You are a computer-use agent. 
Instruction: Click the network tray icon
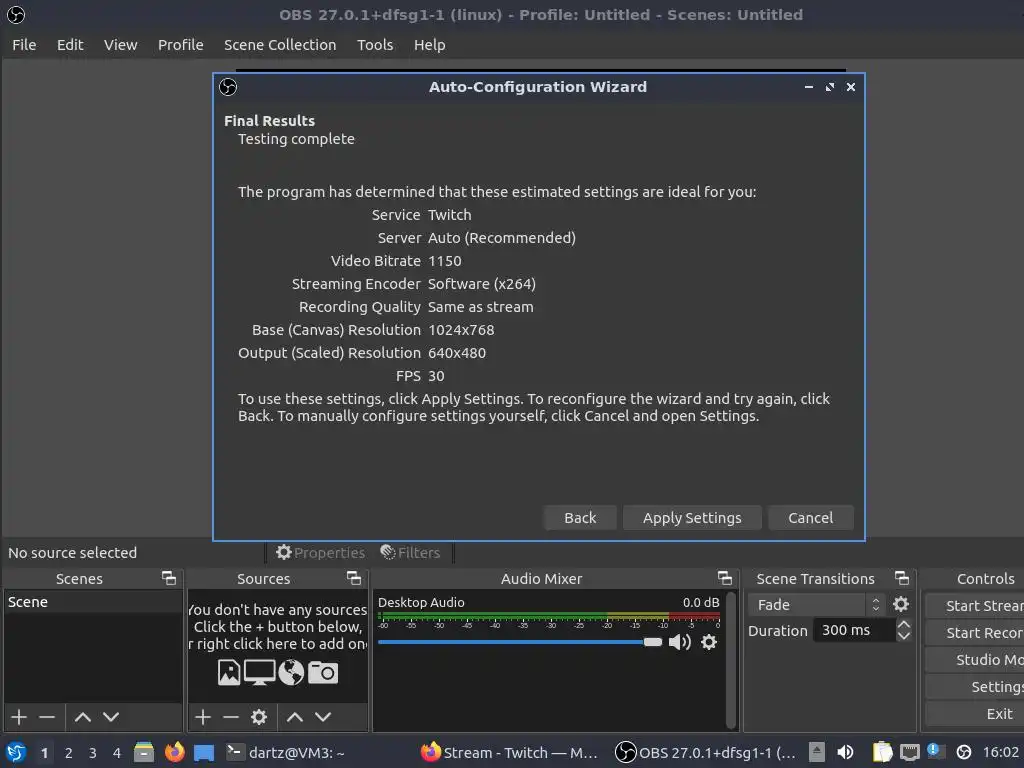point(909,753)
